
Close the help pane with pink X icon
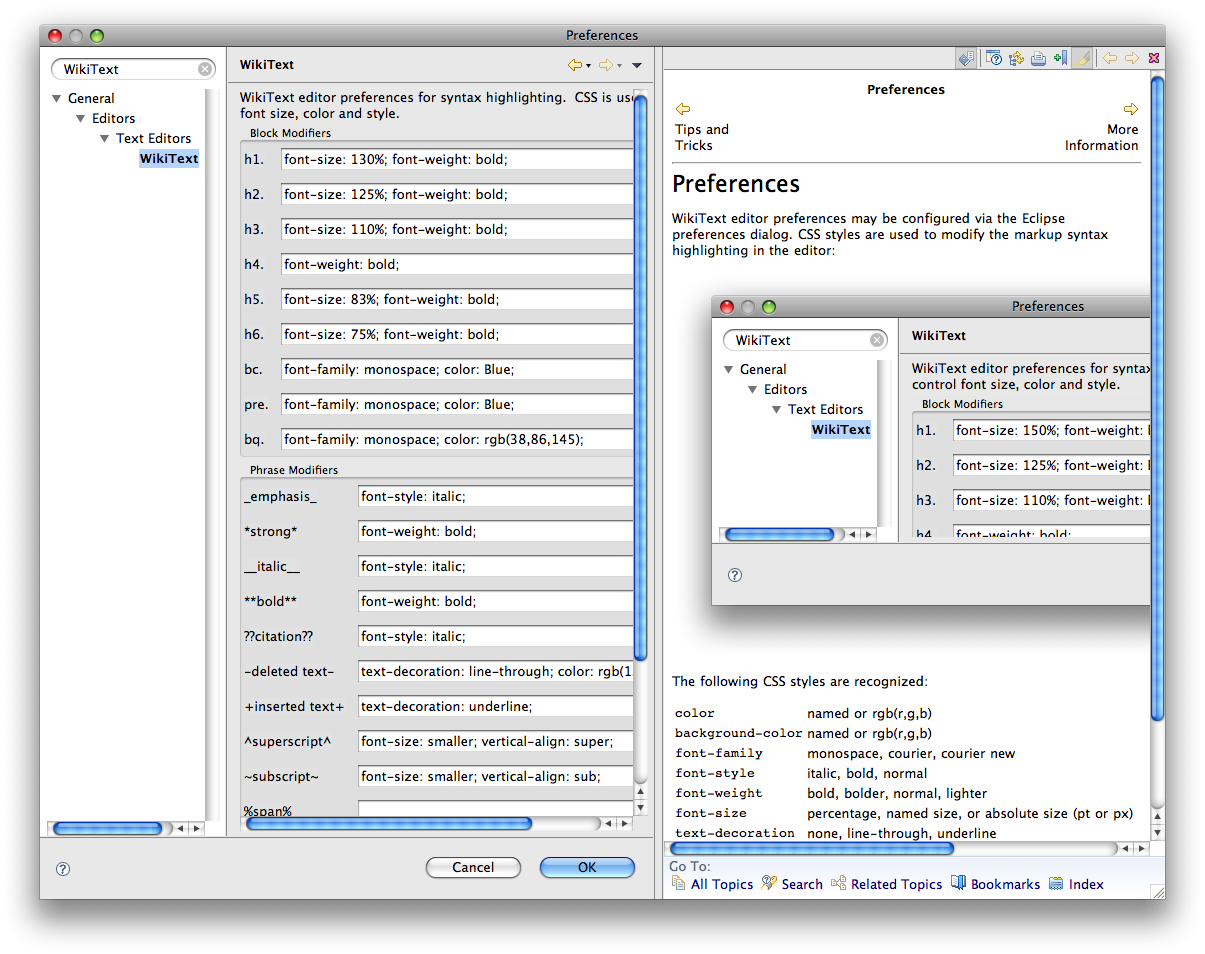tap(1154, 58)
